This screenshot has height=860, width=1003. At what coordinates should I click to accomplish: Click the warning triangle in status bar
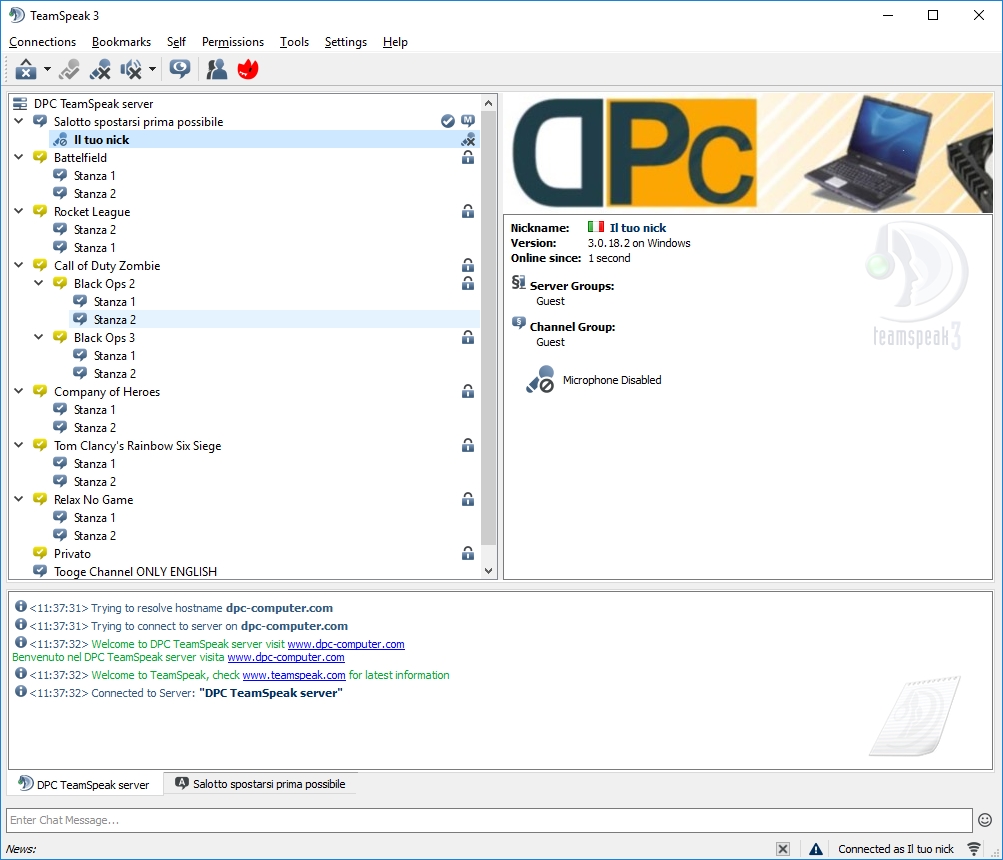[816, 849]
